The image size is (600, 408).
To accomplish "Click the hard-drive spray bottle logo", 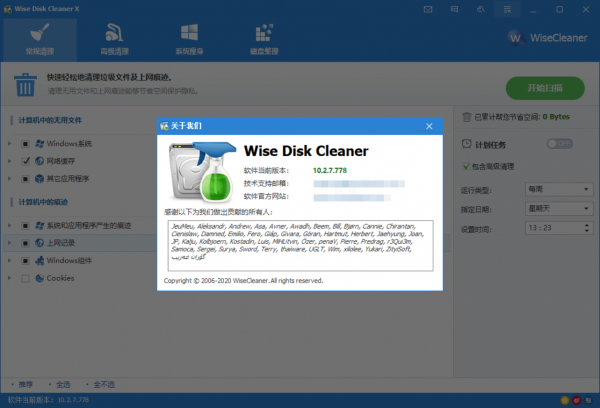I will [202, 172].
